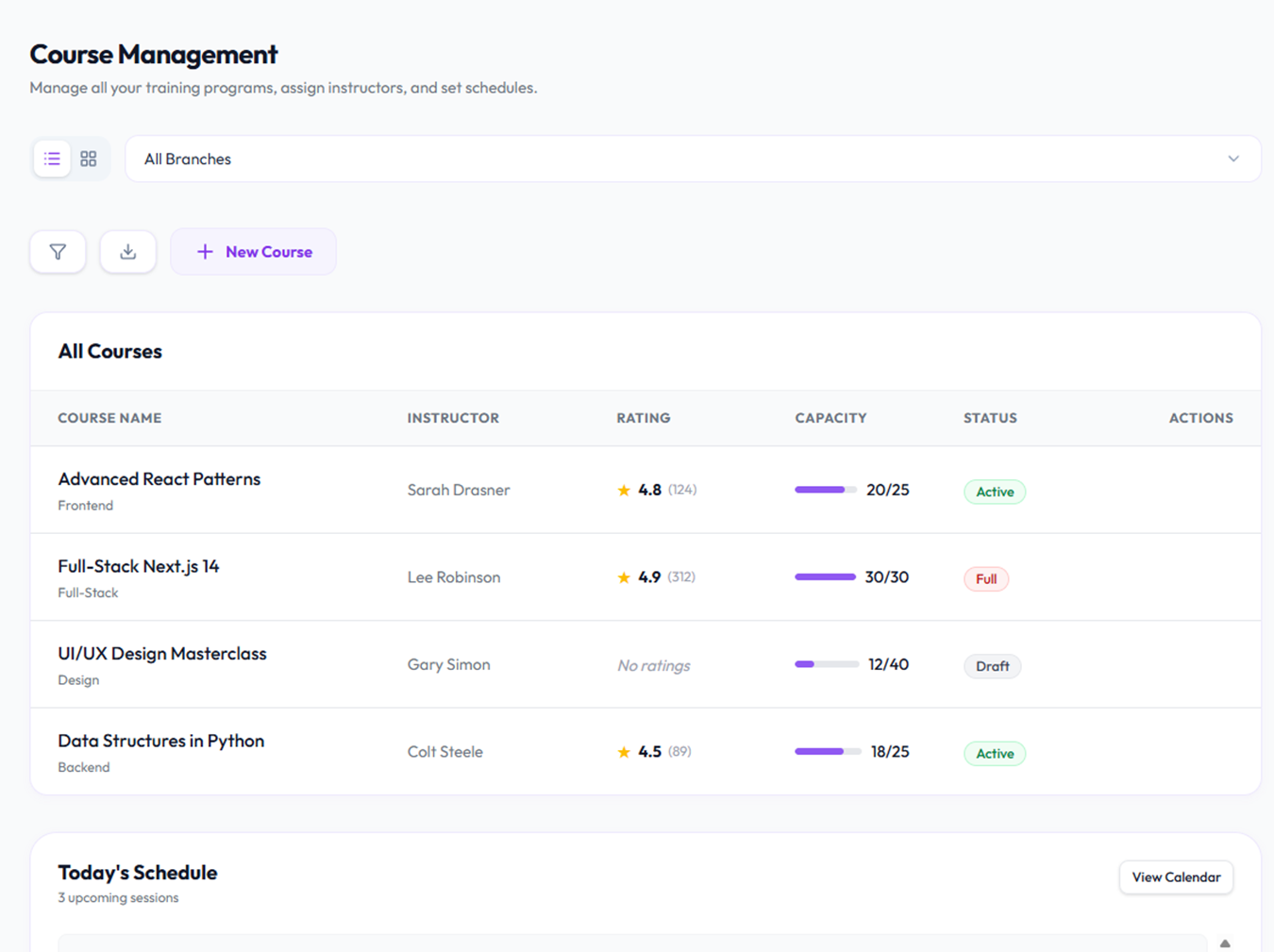
Task: Expand branches list via chevron arrow
Action: point(1233,159)
